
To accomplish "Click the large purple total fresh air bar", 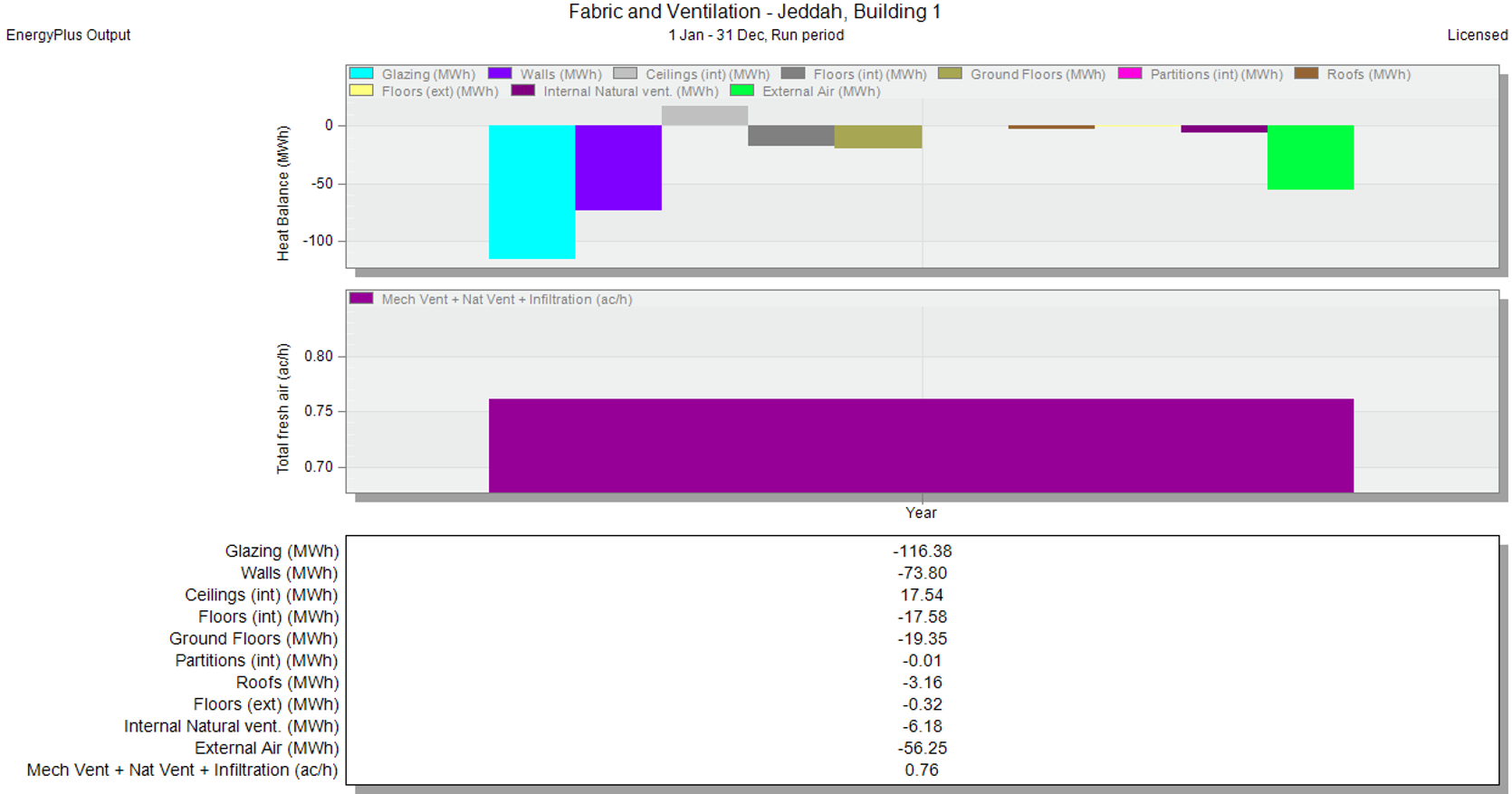I will [921, 445].
